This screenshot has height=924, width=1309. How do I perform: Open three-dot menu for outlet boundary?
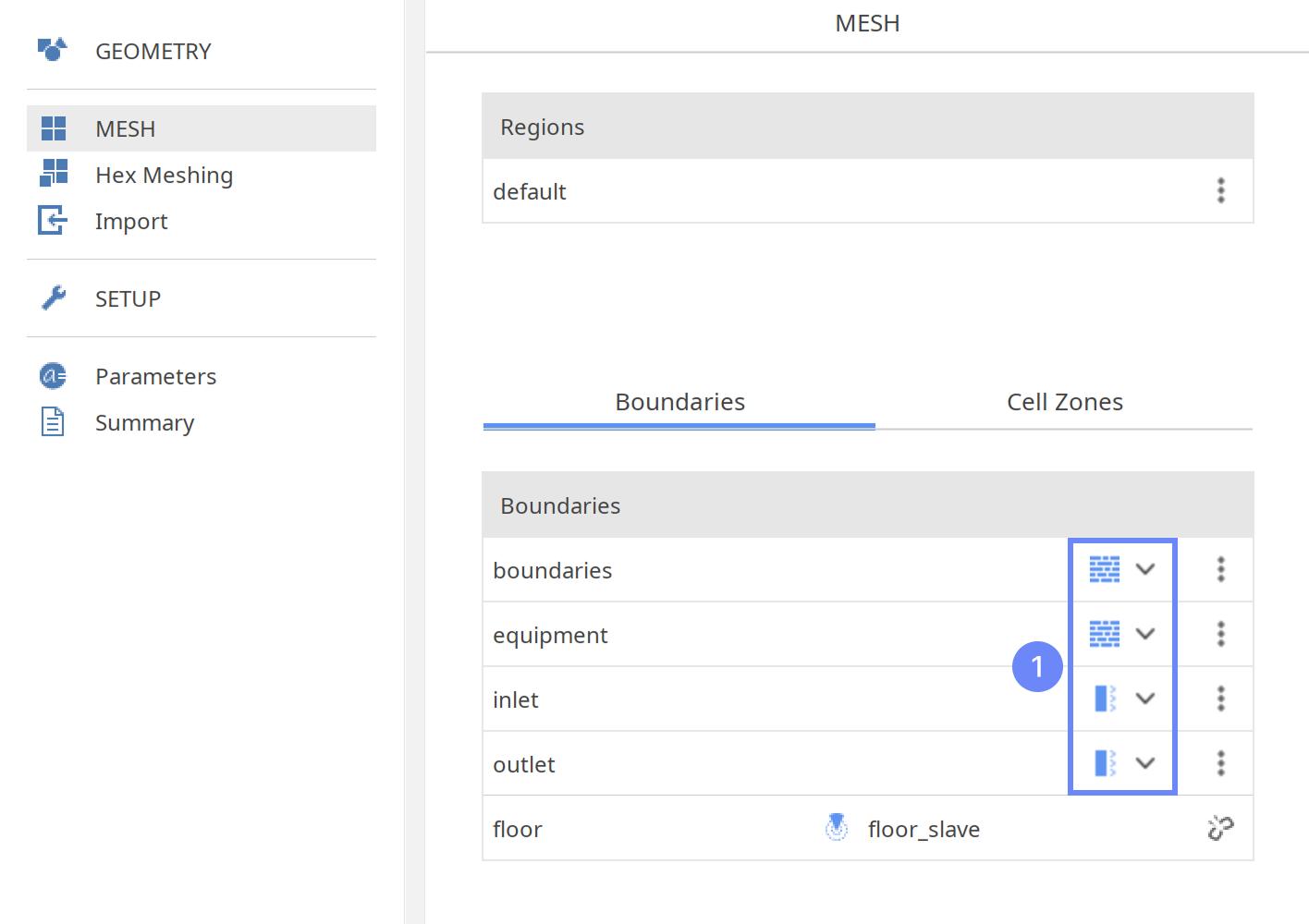point(1220,763)
